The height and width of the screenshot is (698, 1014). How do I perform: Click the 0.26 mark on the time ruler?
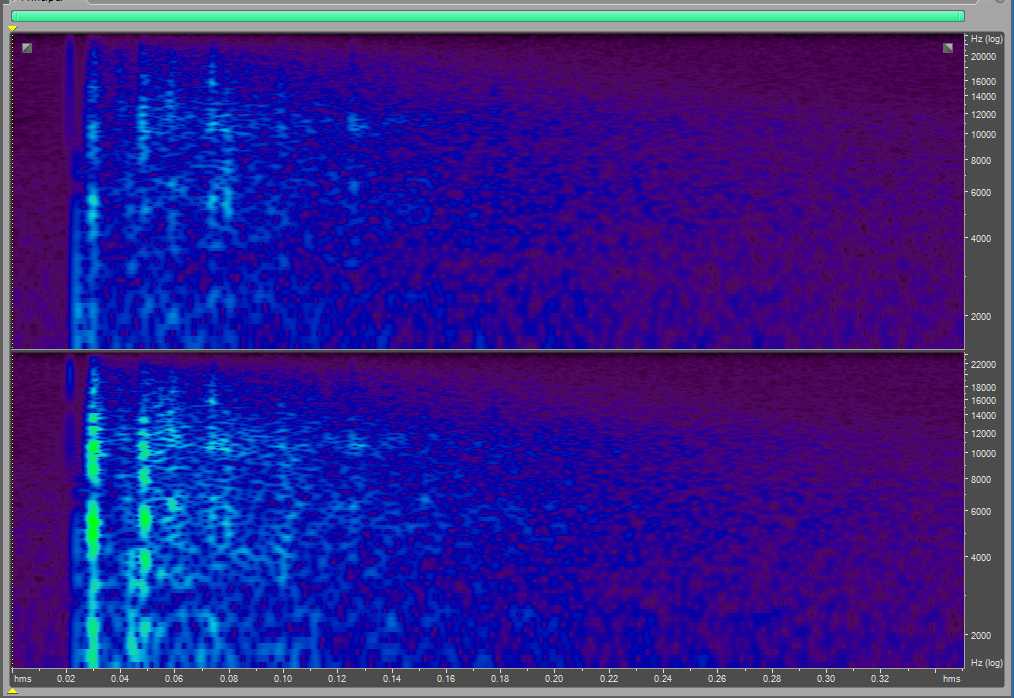point(717,679)
